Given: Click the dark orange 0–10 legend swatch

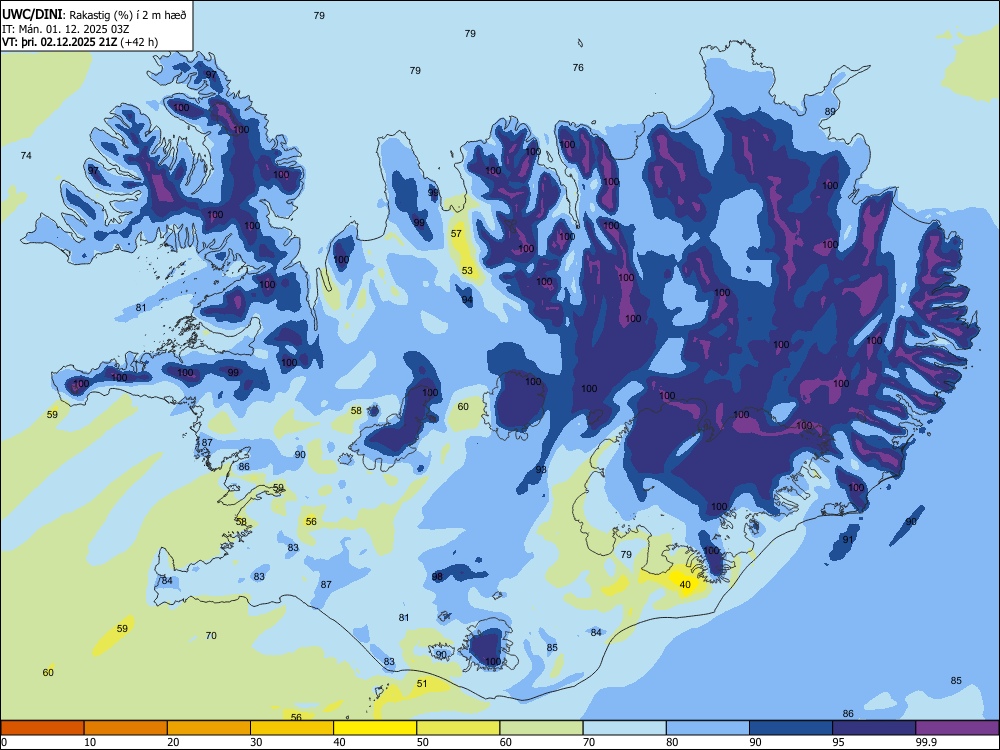Looking at the screenshot, I should (42, 728).
